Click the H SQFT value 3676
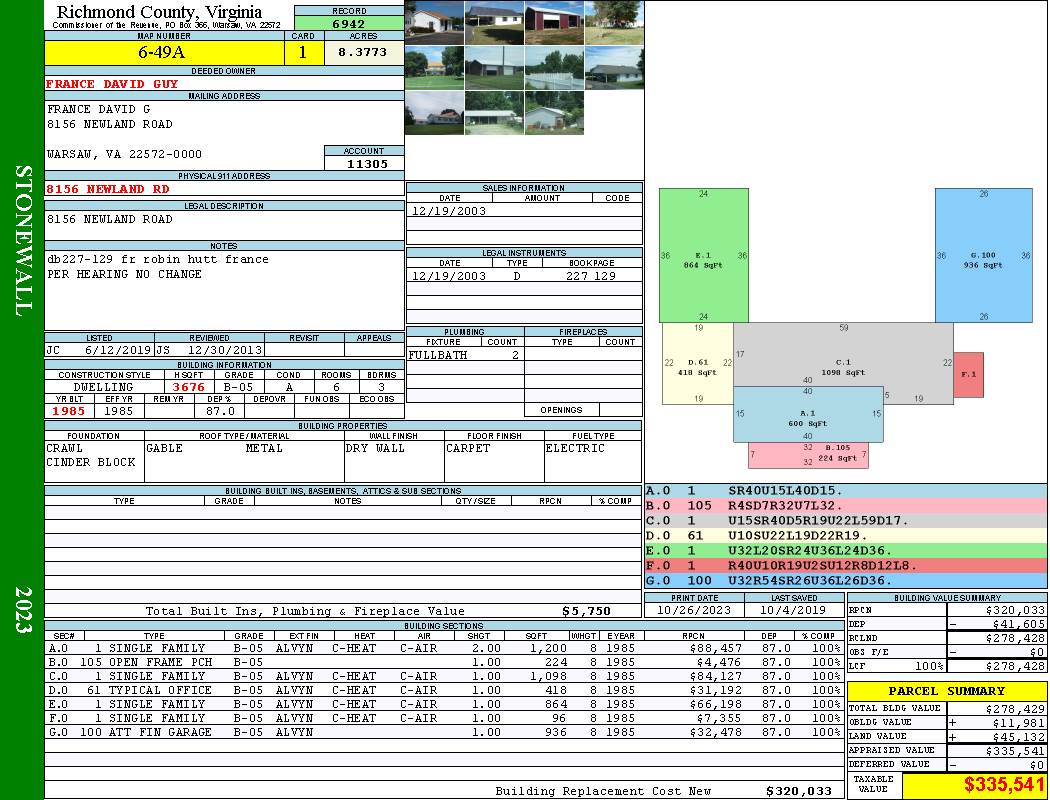The image size is (1050, 800). pyautogui.click(x=189, y=387)
